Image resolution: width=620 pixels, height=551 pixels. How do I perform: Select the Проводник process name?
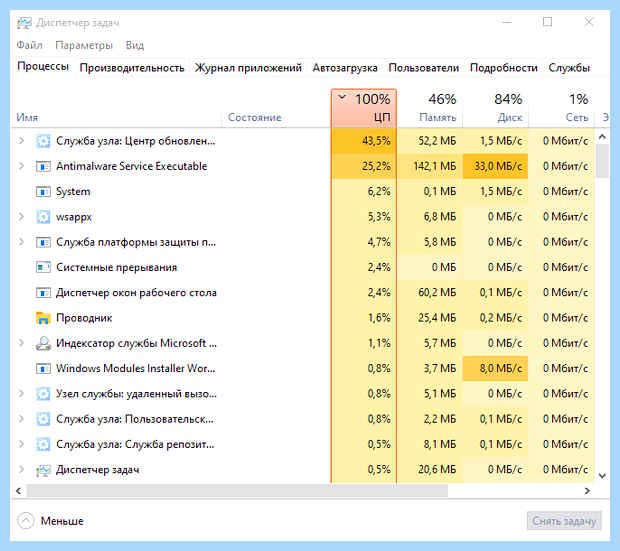click(84, 318)
